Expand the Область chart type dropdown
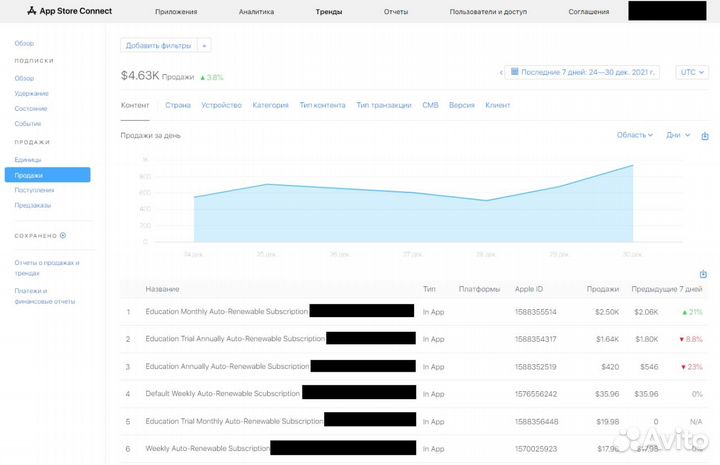Screen dimensions: 720x465 [x=634, y=135]
